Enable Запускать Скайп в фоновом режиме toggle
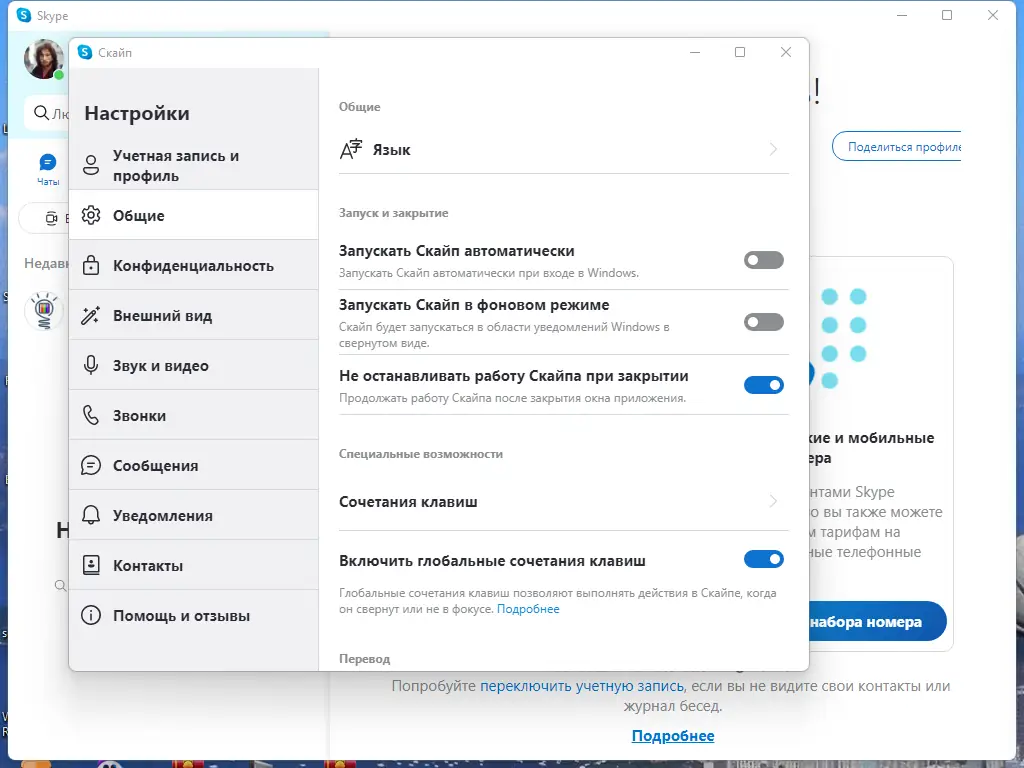The image size is (1024, 768). click(763, 322)
